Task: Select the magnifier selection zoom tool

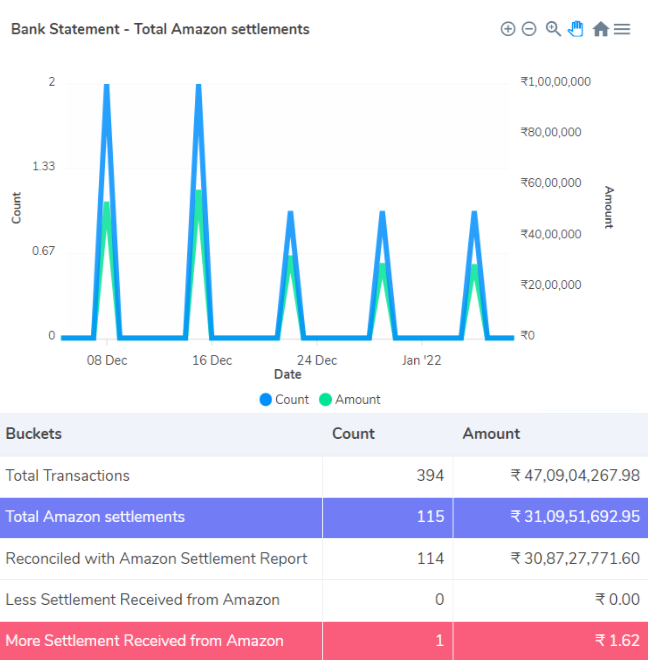Action: point(553,29)
